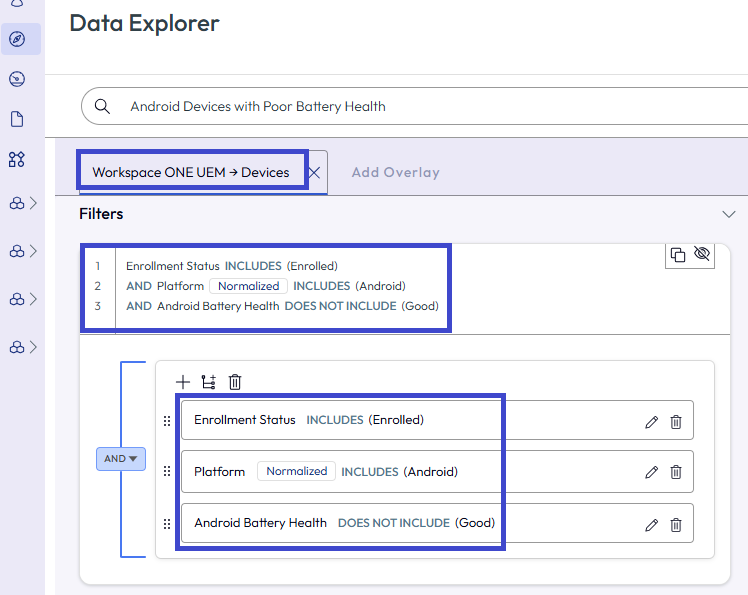Focus the Android Devices with Poor Battery Health search field
Screen dimensions: 748x595
click(414, 106)
